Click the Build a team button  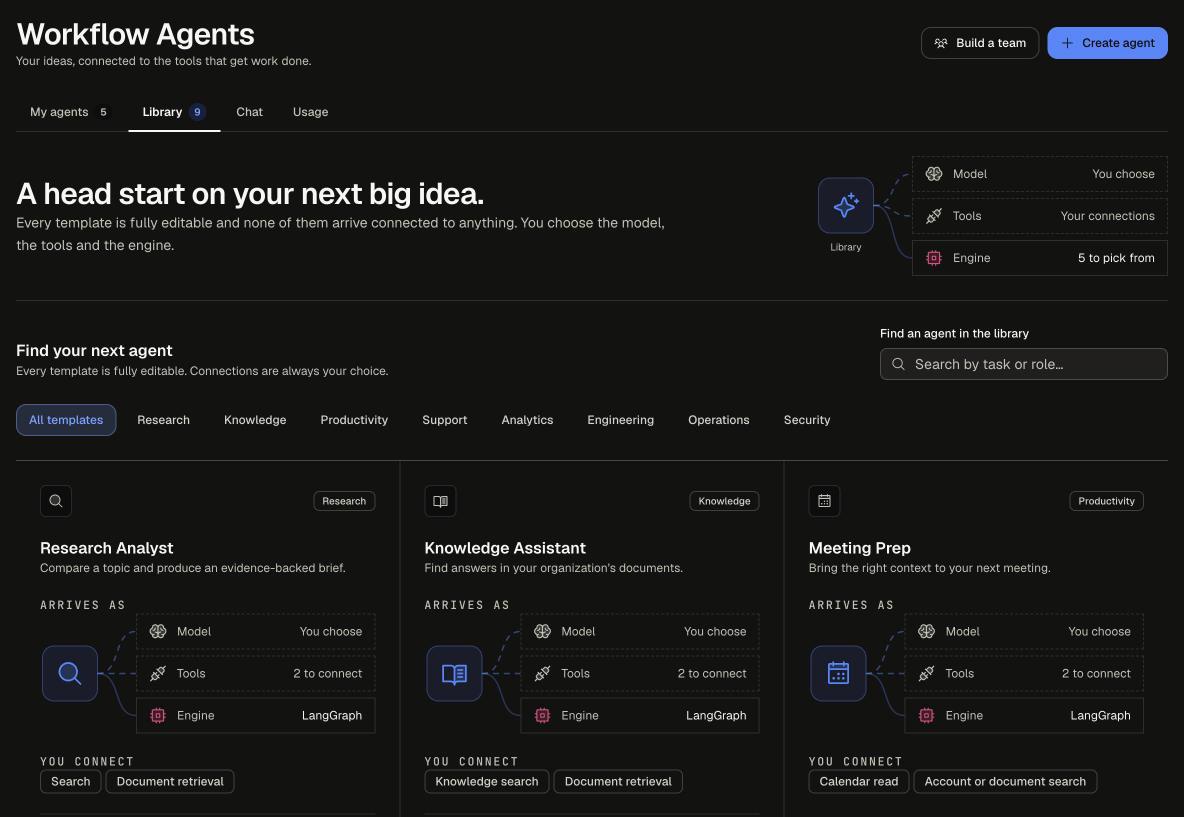pos(980,43)
